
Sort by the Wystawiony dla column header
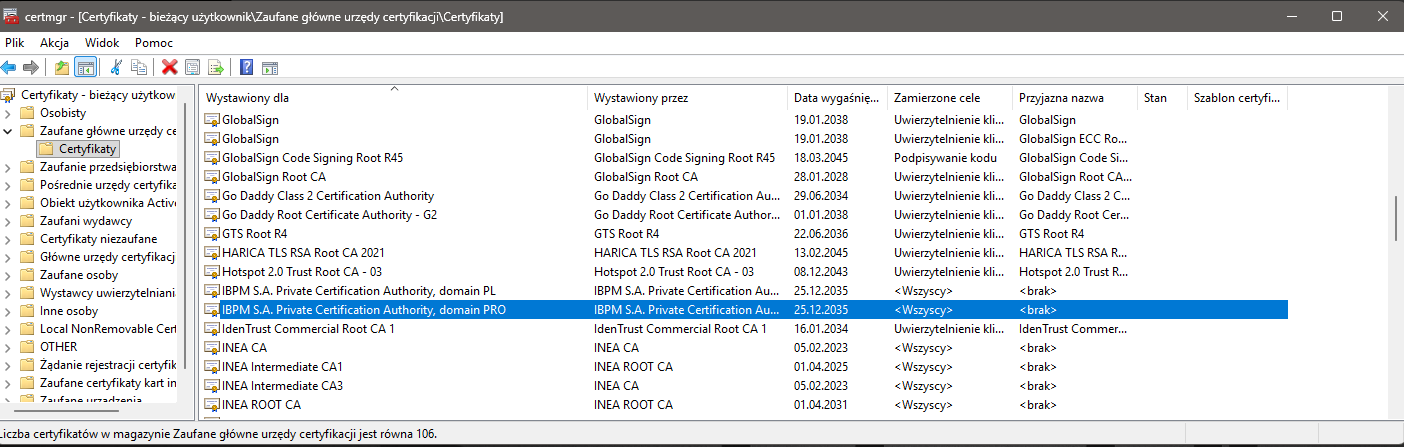394,98
